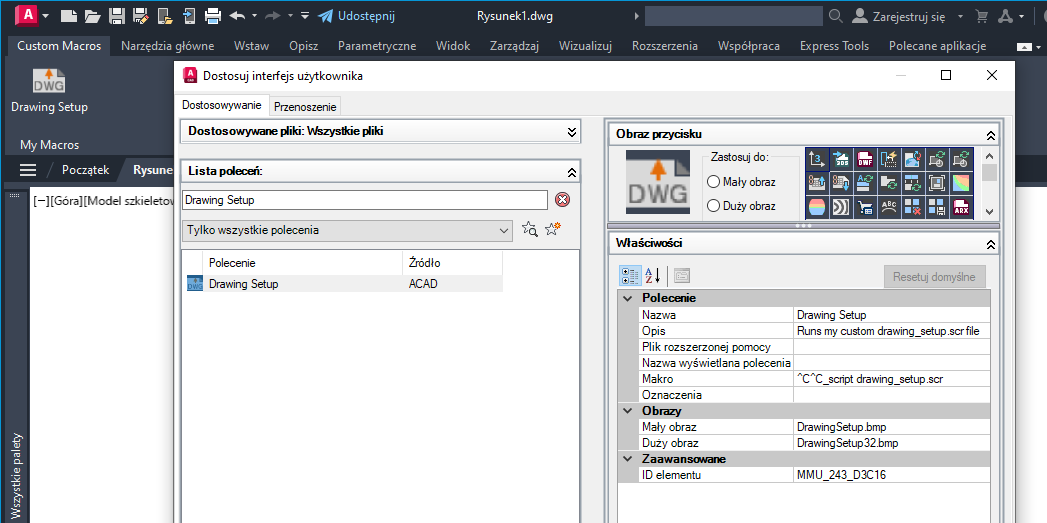Click the find command or text icon
Screen dimensions: 1047x523
[x=530, y=230]
